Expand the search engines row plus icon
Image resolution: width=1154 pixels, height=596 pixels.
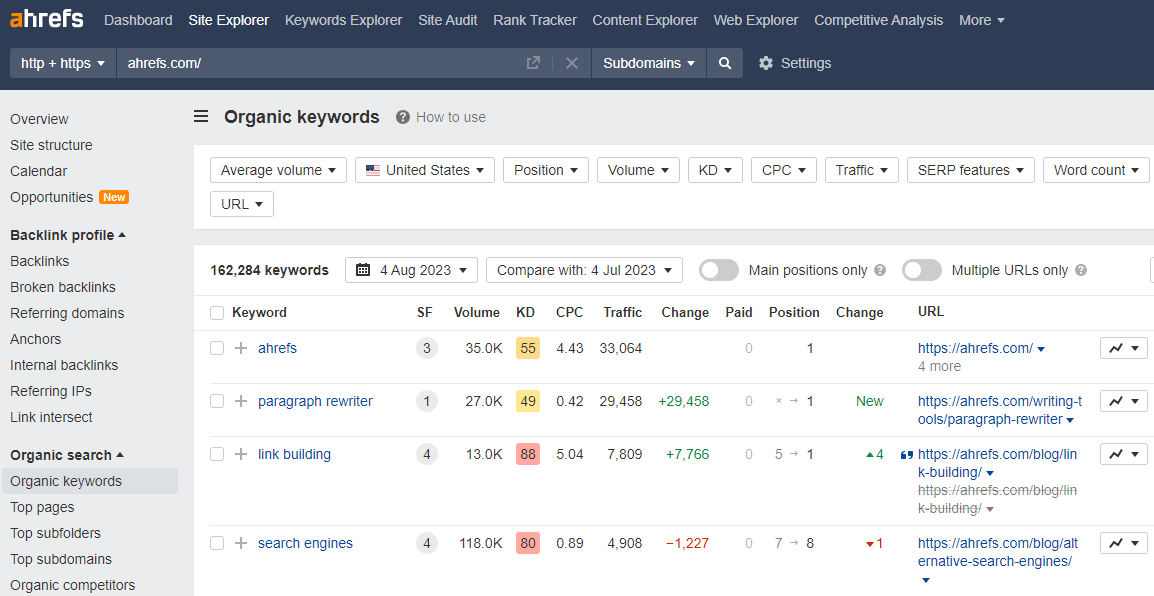(241, 543)
